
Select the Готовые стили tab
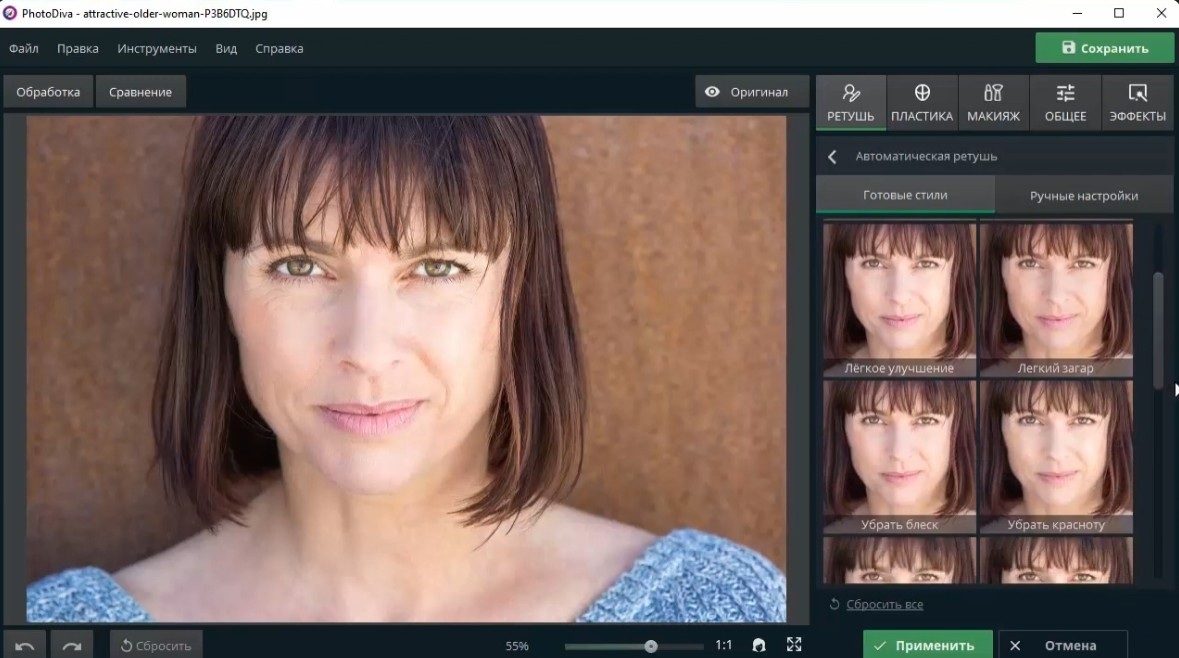point(905,195)
